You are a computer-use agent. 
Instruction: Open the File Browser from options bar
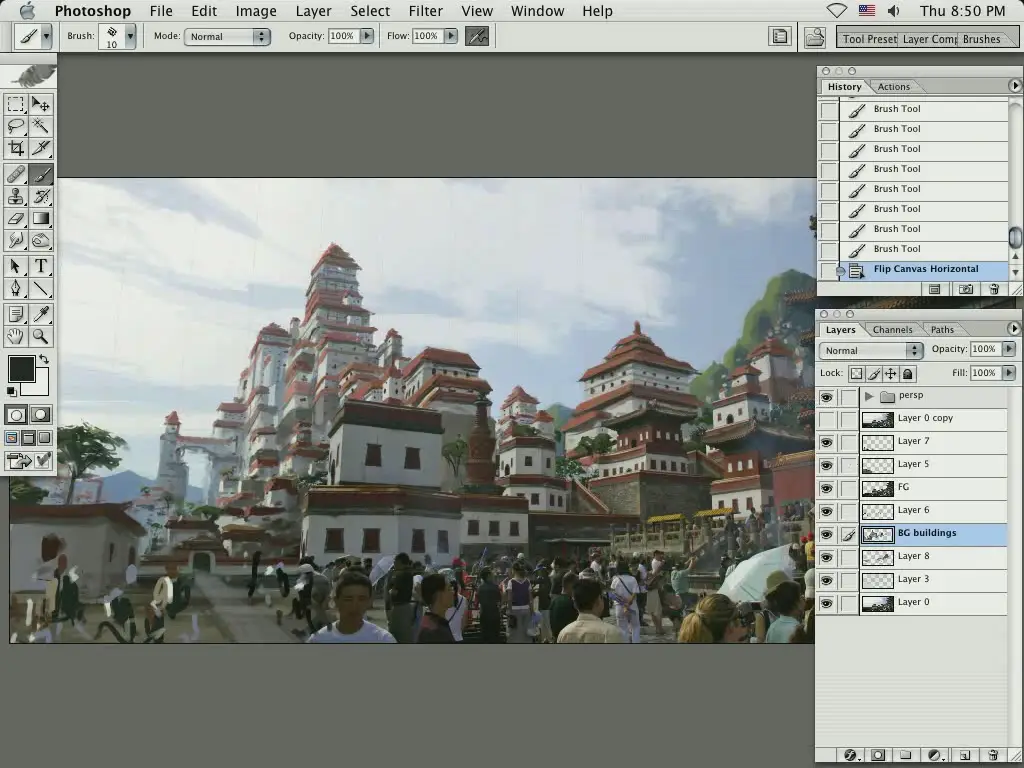[x=814, y=37]
